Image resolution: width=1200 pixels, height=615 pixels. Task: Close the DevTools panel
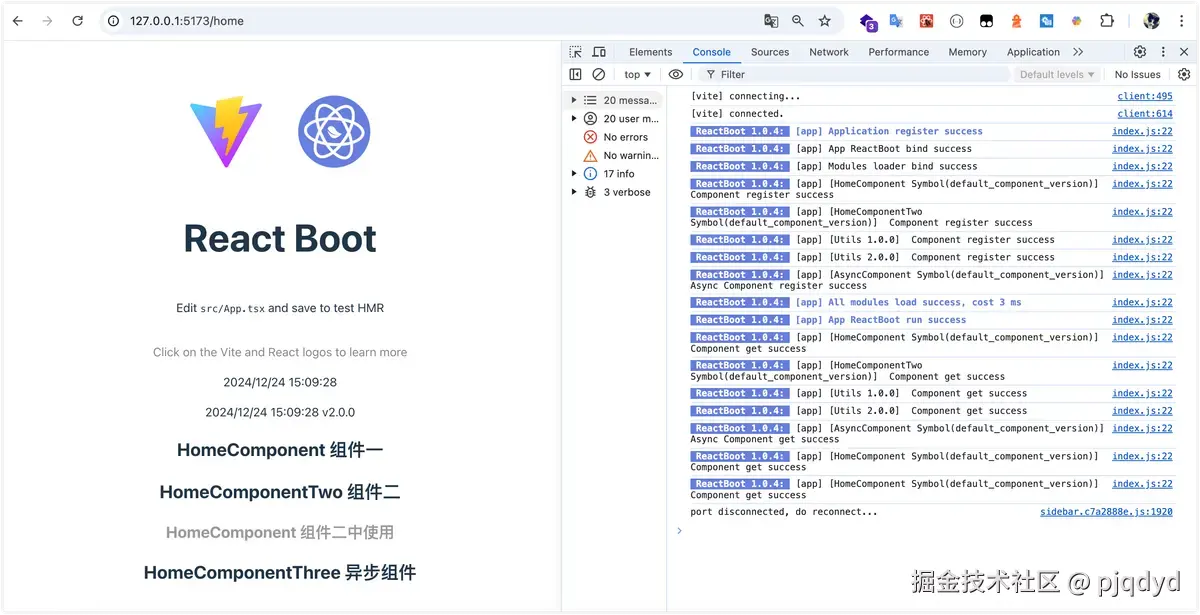(1185, 52)
